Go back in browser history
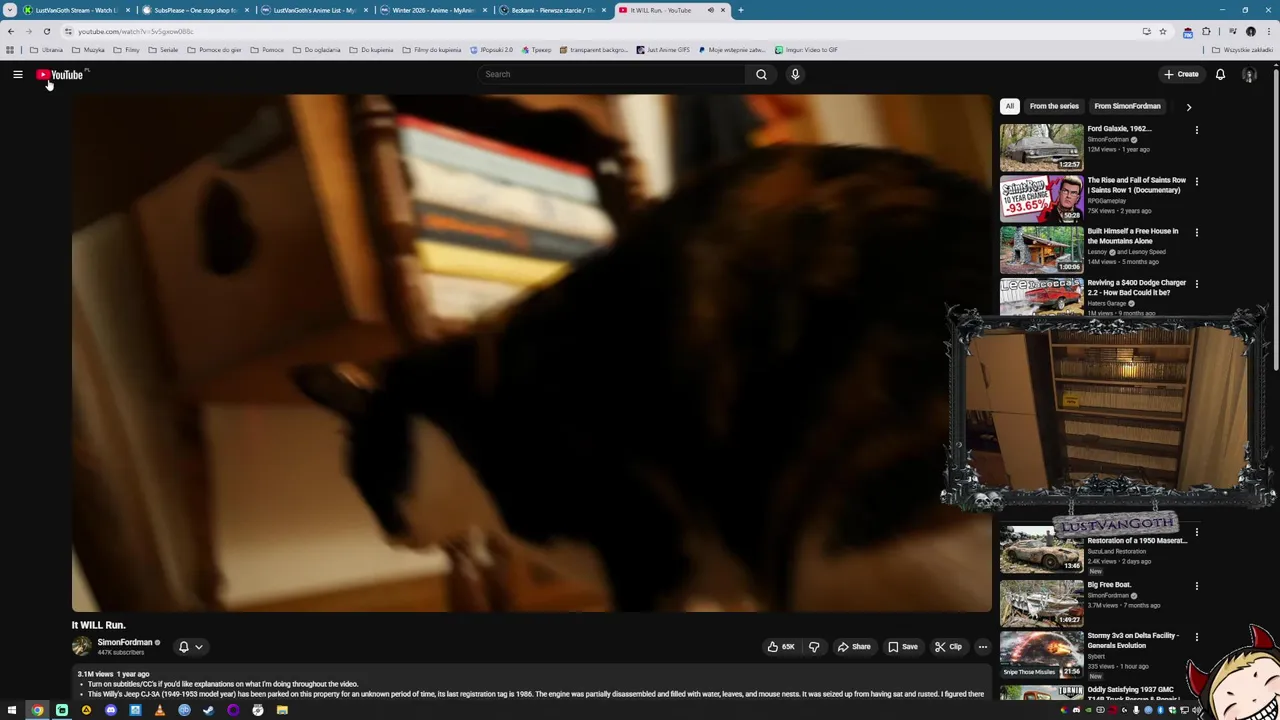The image size is (1280, 720). click(11, 31)
